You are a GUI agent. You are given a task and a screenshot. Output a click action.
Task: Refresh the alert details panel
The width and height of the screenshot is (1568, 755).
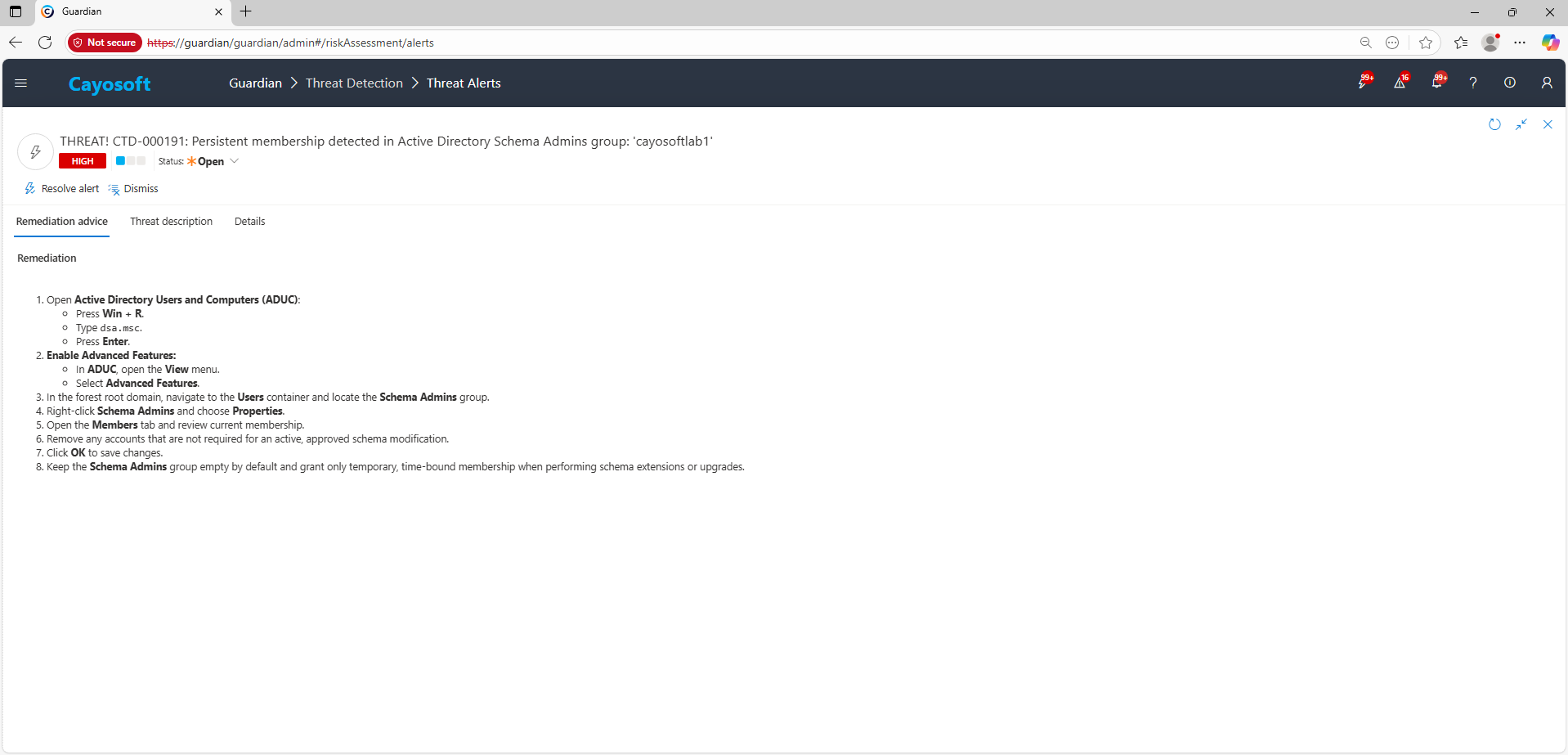[x=1494, y=124]
